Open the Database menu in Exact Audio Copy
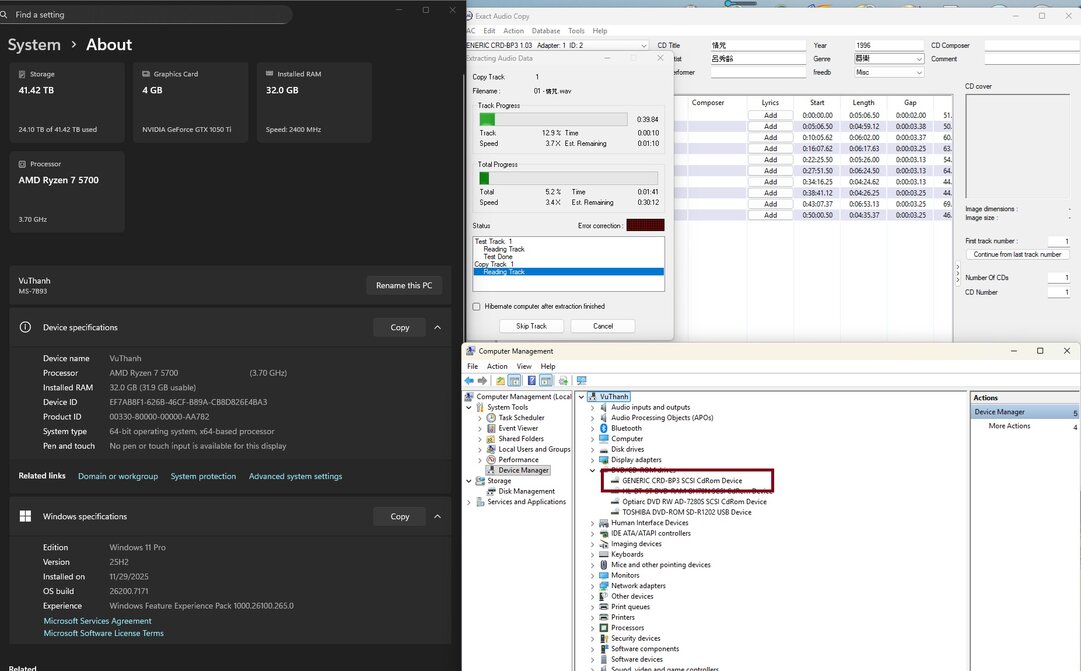The image size is (1081, 671). point(545,31)
